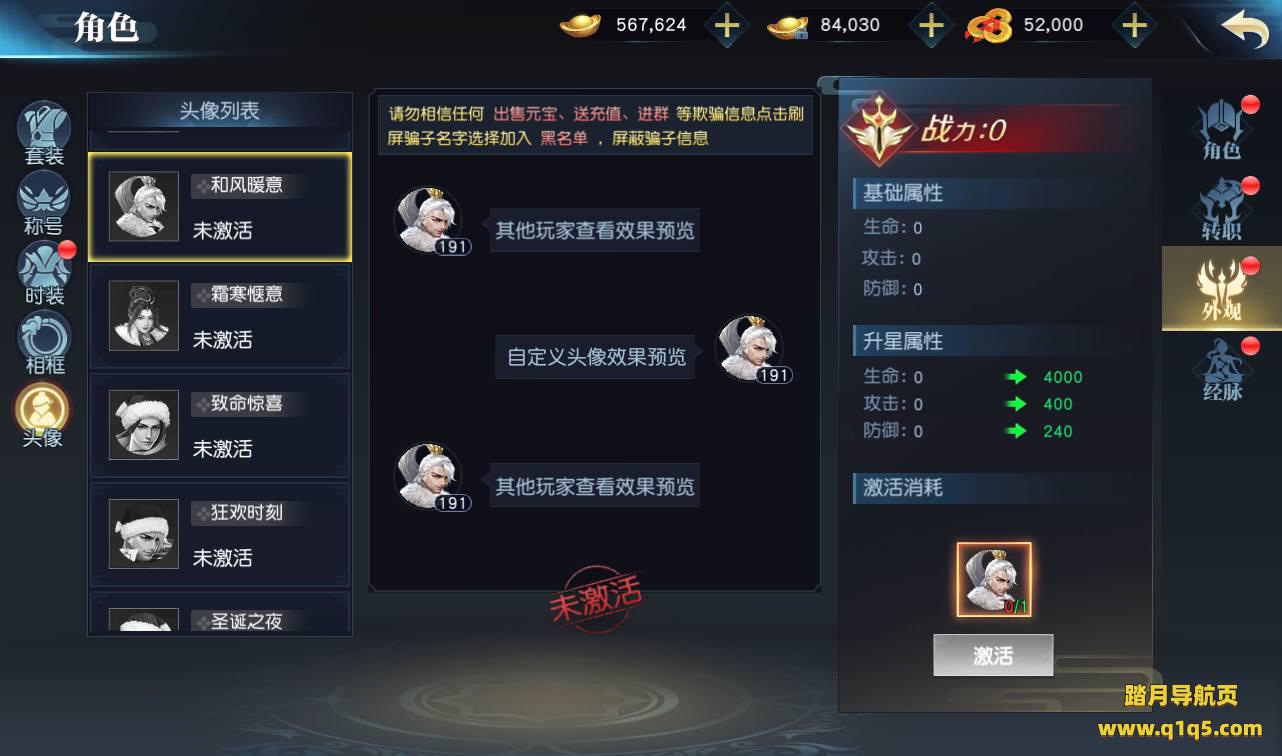The width and height of the screenshot is (1282, 756).
Task: Add red coins with plus button
Action: (1133, 26)
